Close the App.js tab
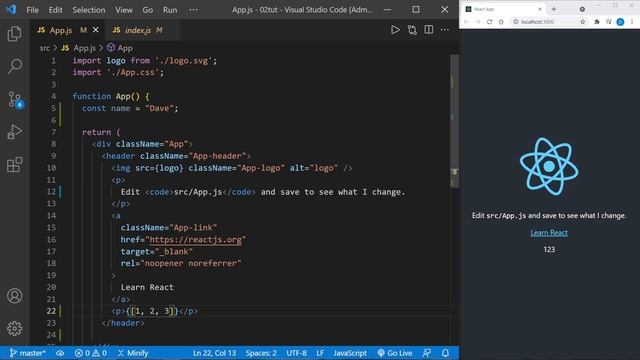Image resolution: width=640 pixels, height=360 pixels. pyautogui.click(x=96, y=30)
